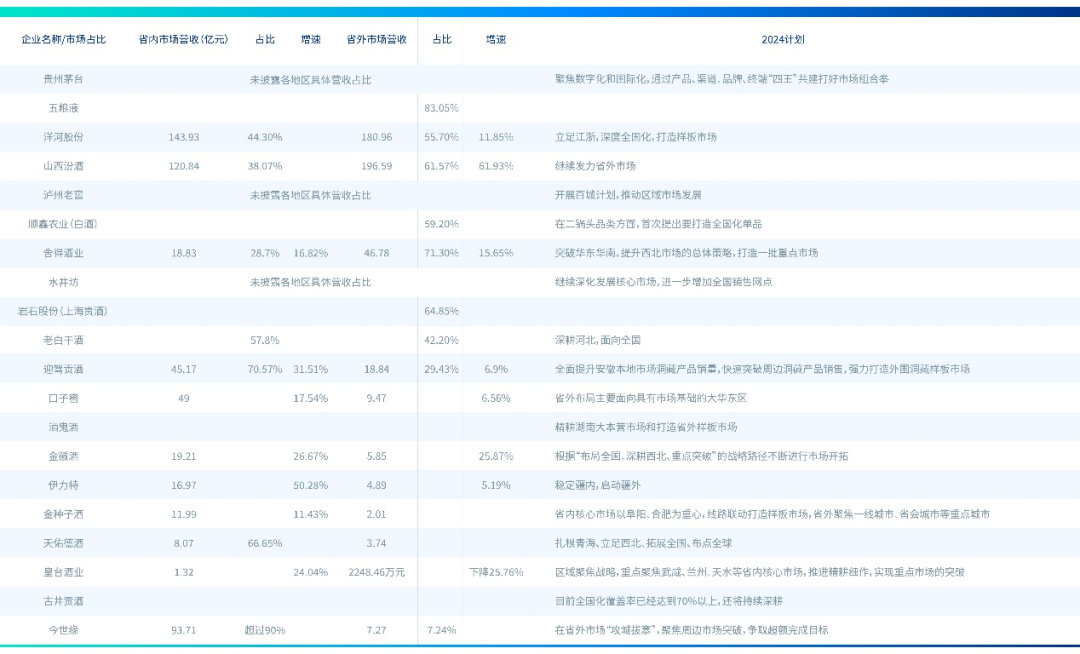Click the 59.20% share cell
The image size is (1080, 654).
coord(442,224)
